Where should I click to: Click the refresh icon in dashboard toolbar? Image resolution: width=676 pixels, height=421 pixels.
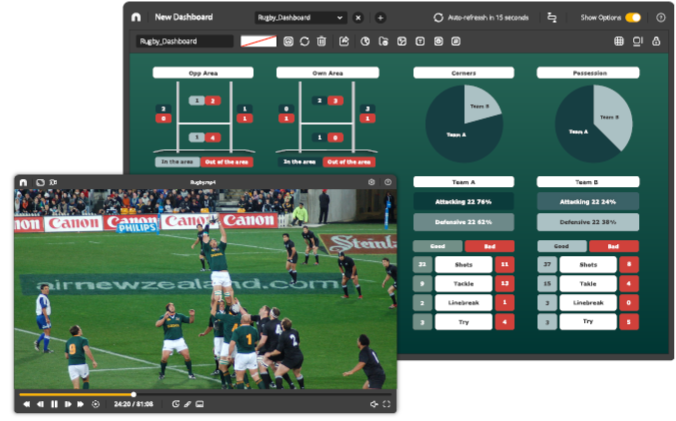click(304, 42)
